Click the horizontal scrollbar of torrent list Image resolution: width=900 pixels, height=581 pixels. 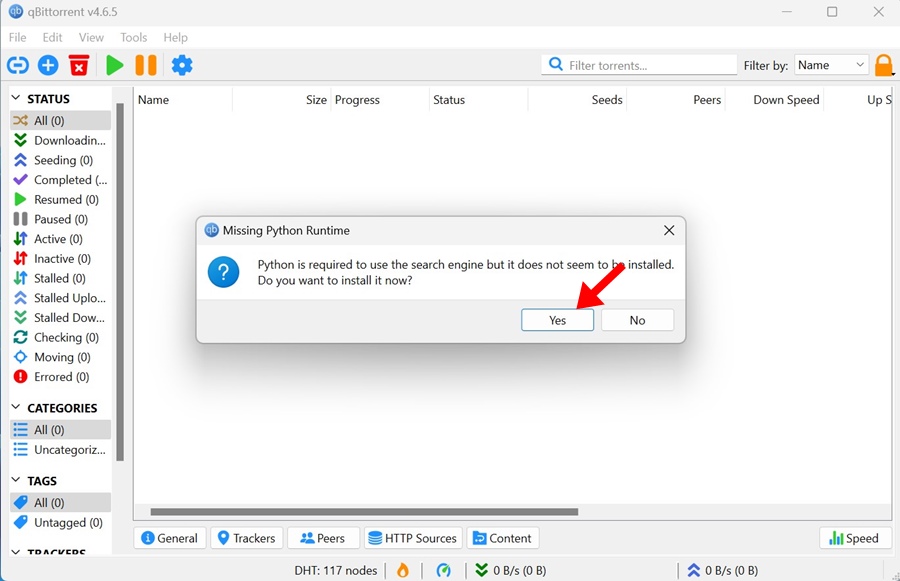pos(364,512)
